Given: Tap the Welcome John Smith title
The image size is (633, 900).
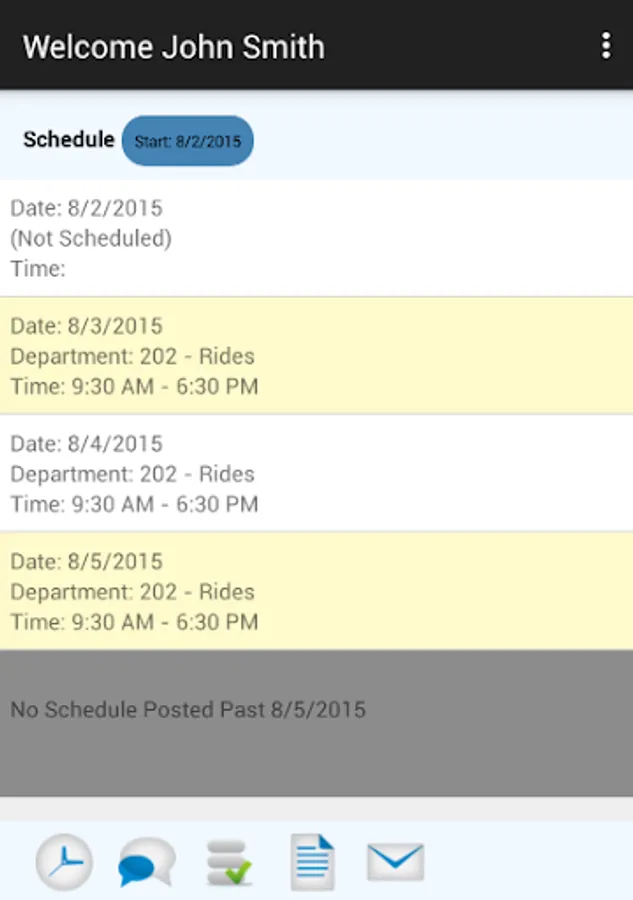Looking at the screenshot, I should pyautogui.click(x=174, y=47).
